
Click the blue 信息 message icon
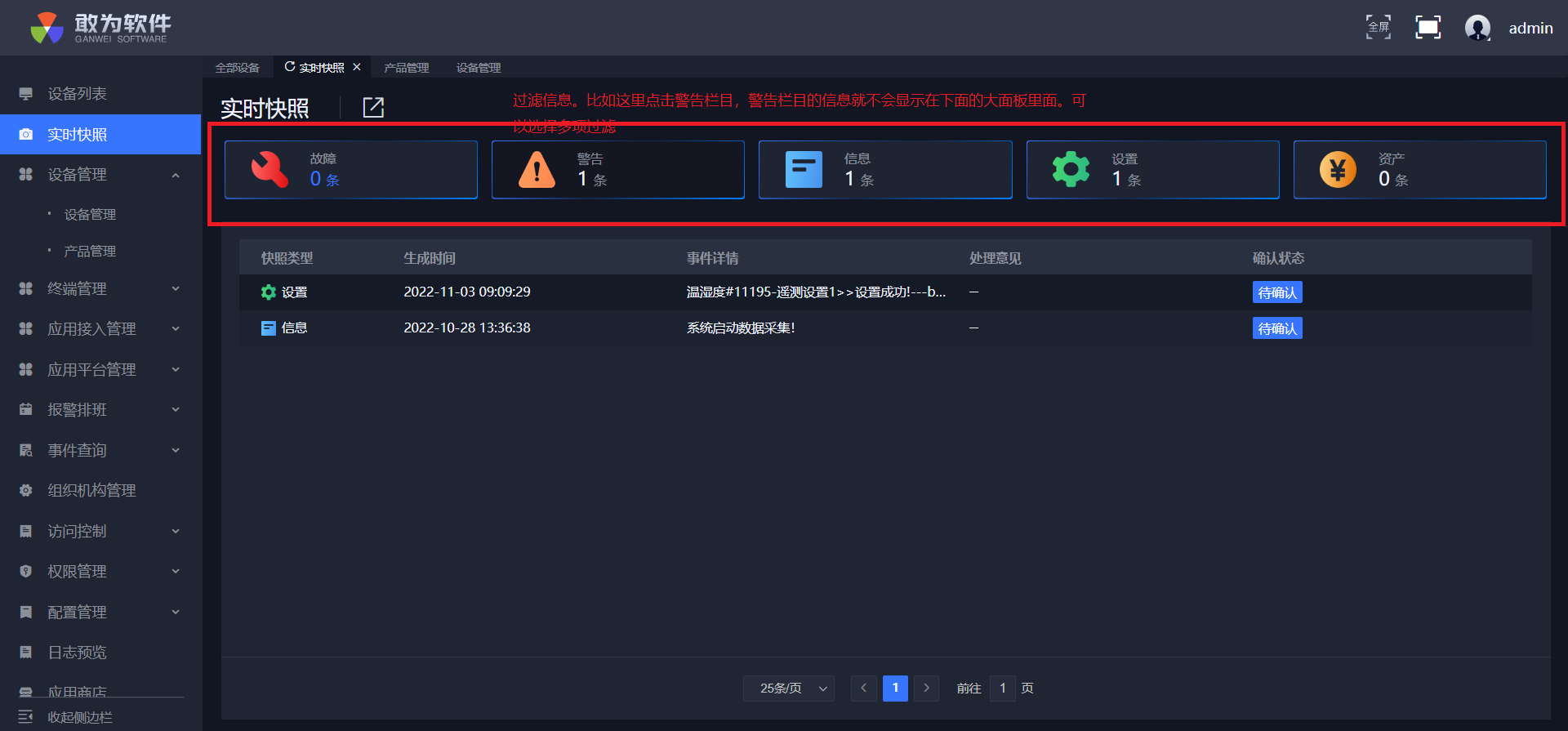[804, 170]
